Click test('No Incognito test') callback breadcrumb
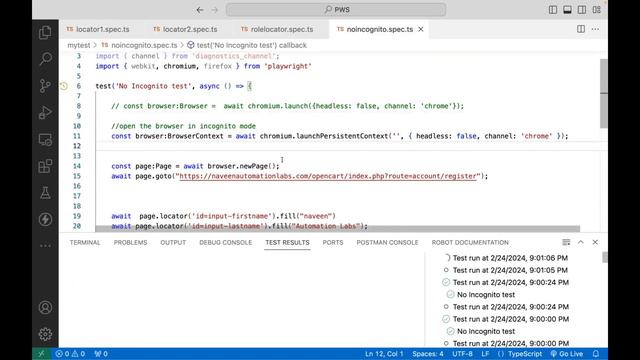This screenshot has width=640, height=360. pos(247,45)
